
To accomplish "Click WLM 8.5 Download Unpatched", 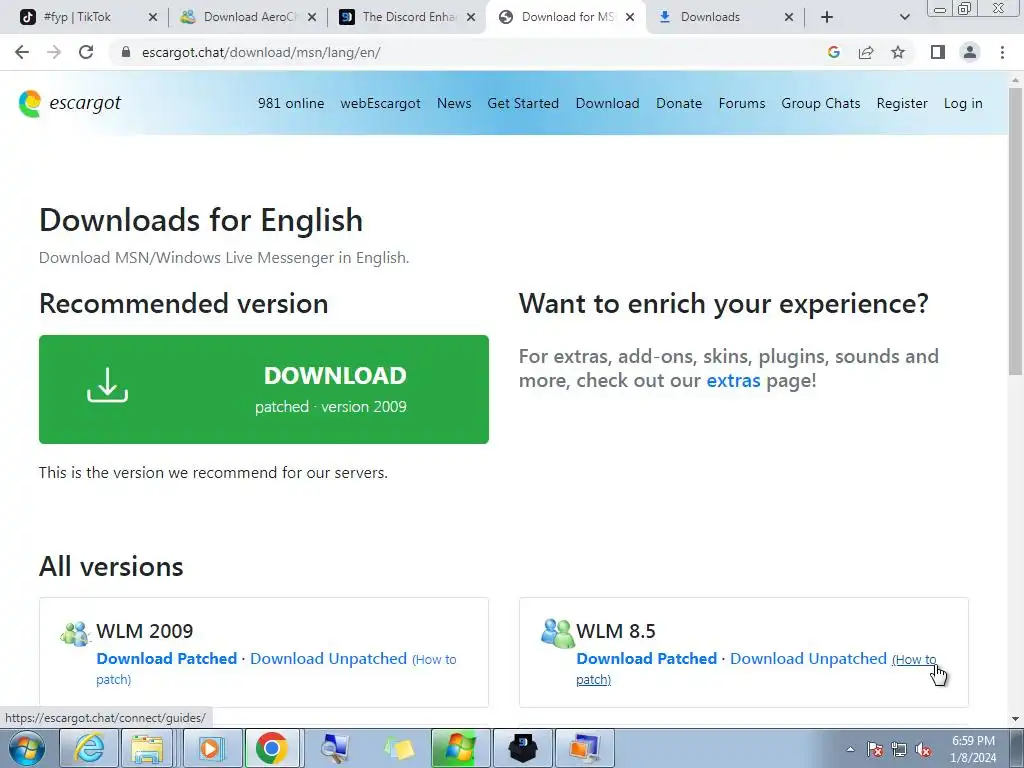I will pyautogui.click(x=808, y=658).
